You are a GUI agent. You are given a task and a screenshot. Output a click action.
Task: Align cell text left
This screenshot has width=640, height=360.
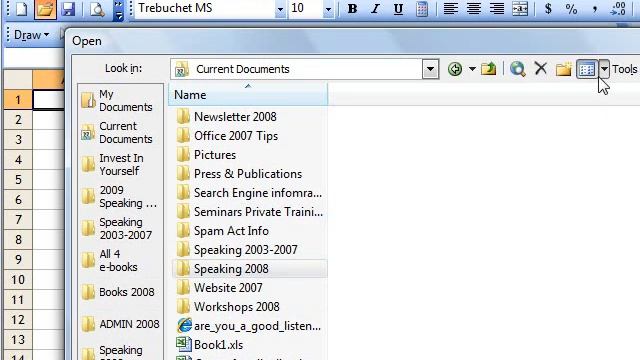[x=451, y=9]
